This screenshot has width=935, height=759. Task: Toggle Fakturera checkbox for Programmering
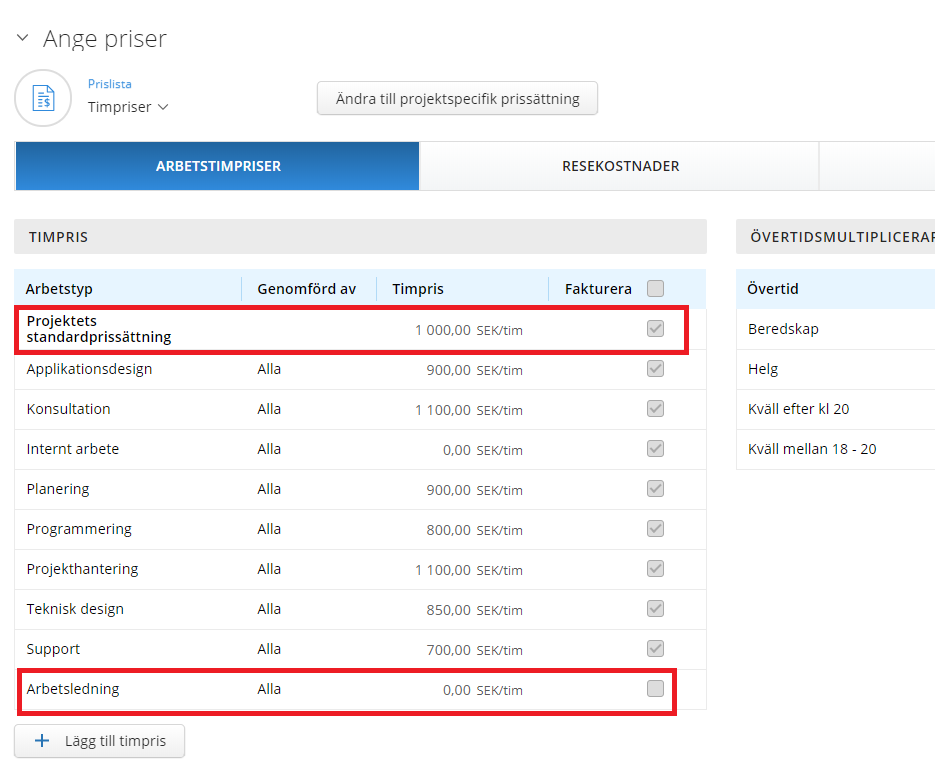(655, 528)
